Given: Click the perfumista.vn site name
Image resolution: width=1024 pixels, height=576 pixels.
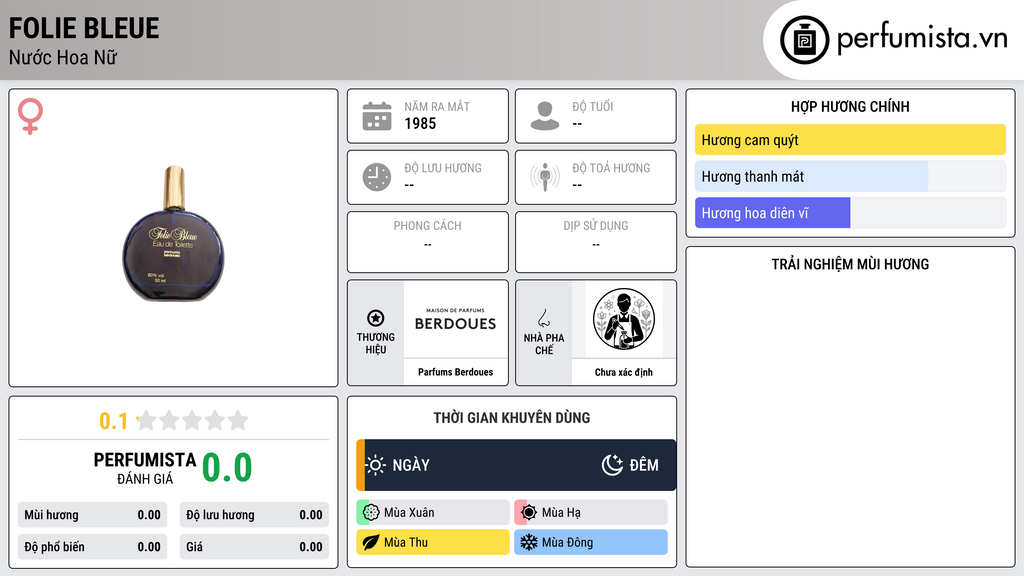Looking at the screenshot, I should coord(922,38).
